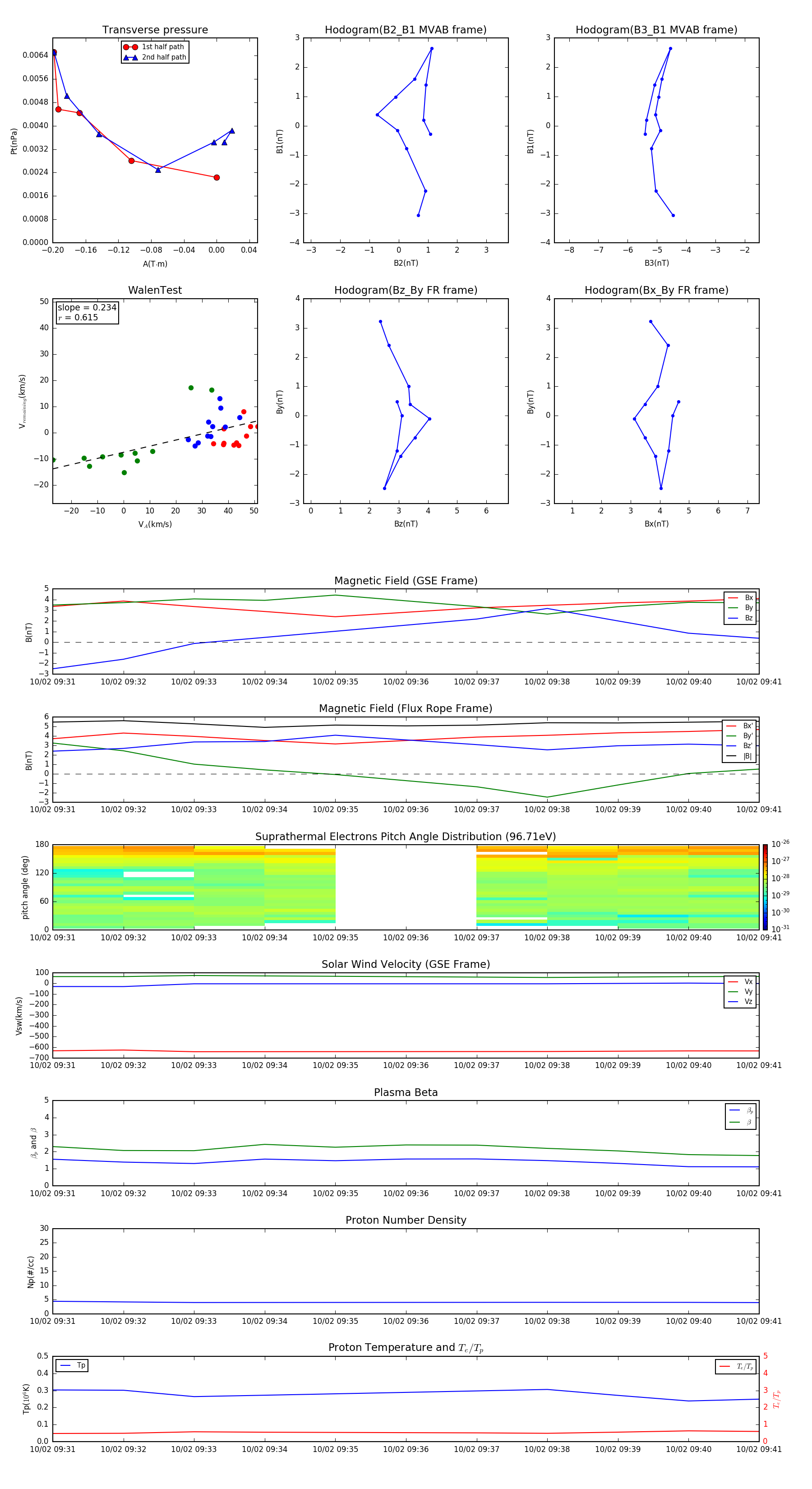Click the 'Bz(nT)' x-axis label
This screenshot has height=1489, width=812.
tap(406, 524)
